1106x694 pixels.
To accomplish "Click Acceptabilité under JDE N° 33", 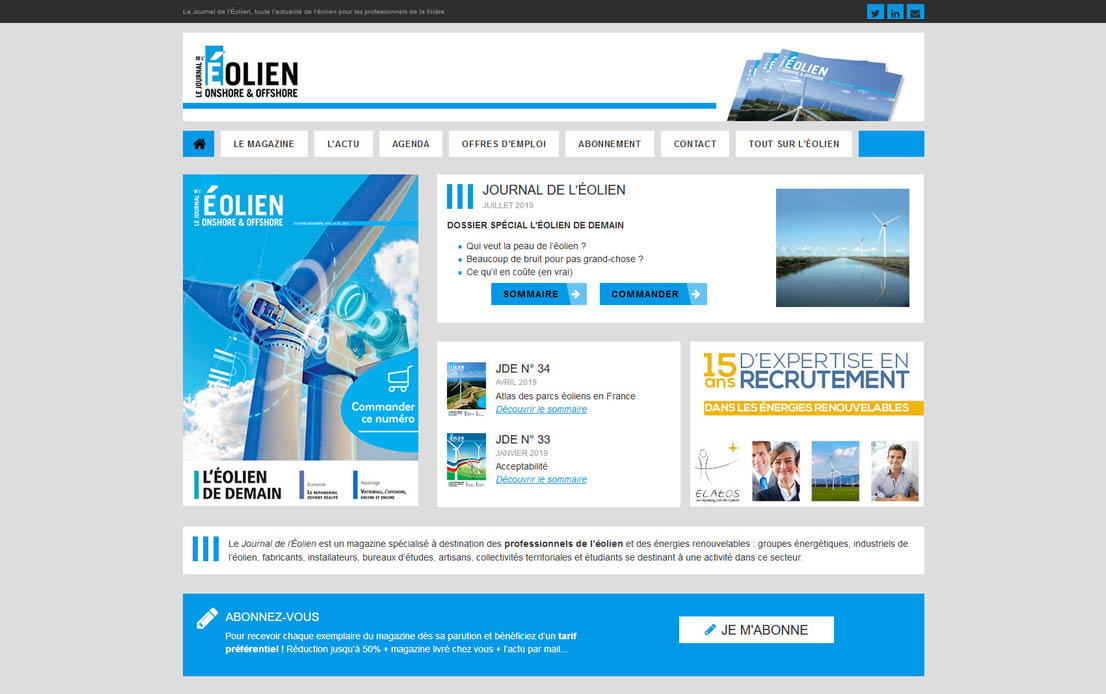I will [521, 467].
